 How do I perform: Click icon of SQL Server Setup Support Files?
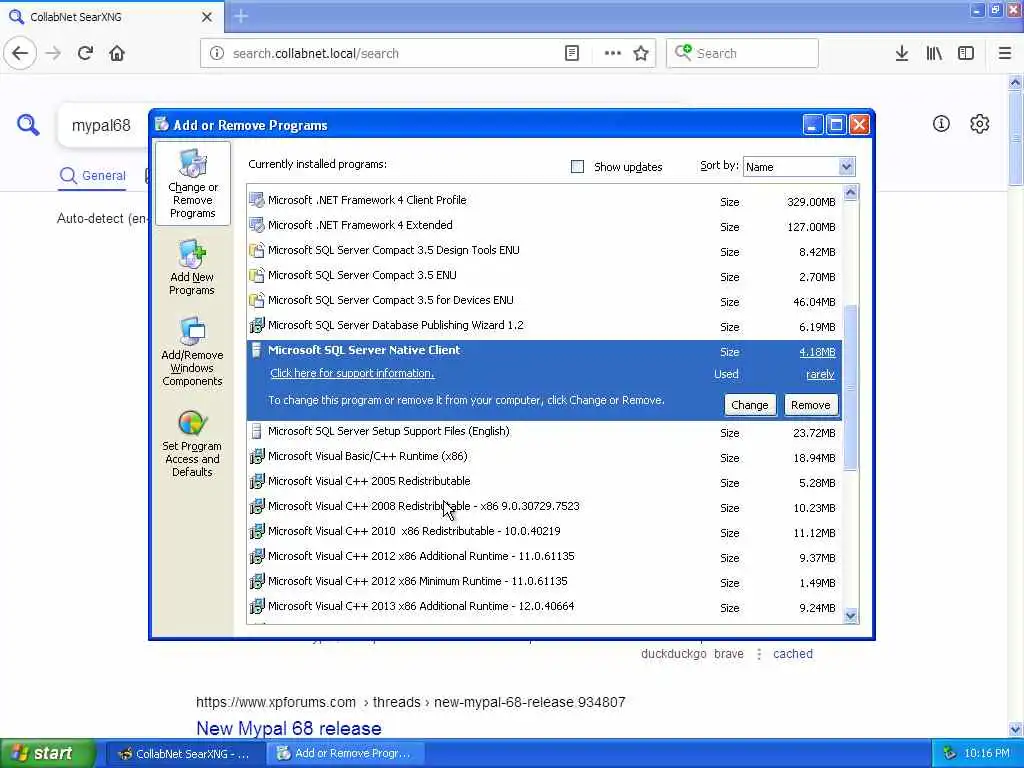pyautogui.click(x=257, y=432)
